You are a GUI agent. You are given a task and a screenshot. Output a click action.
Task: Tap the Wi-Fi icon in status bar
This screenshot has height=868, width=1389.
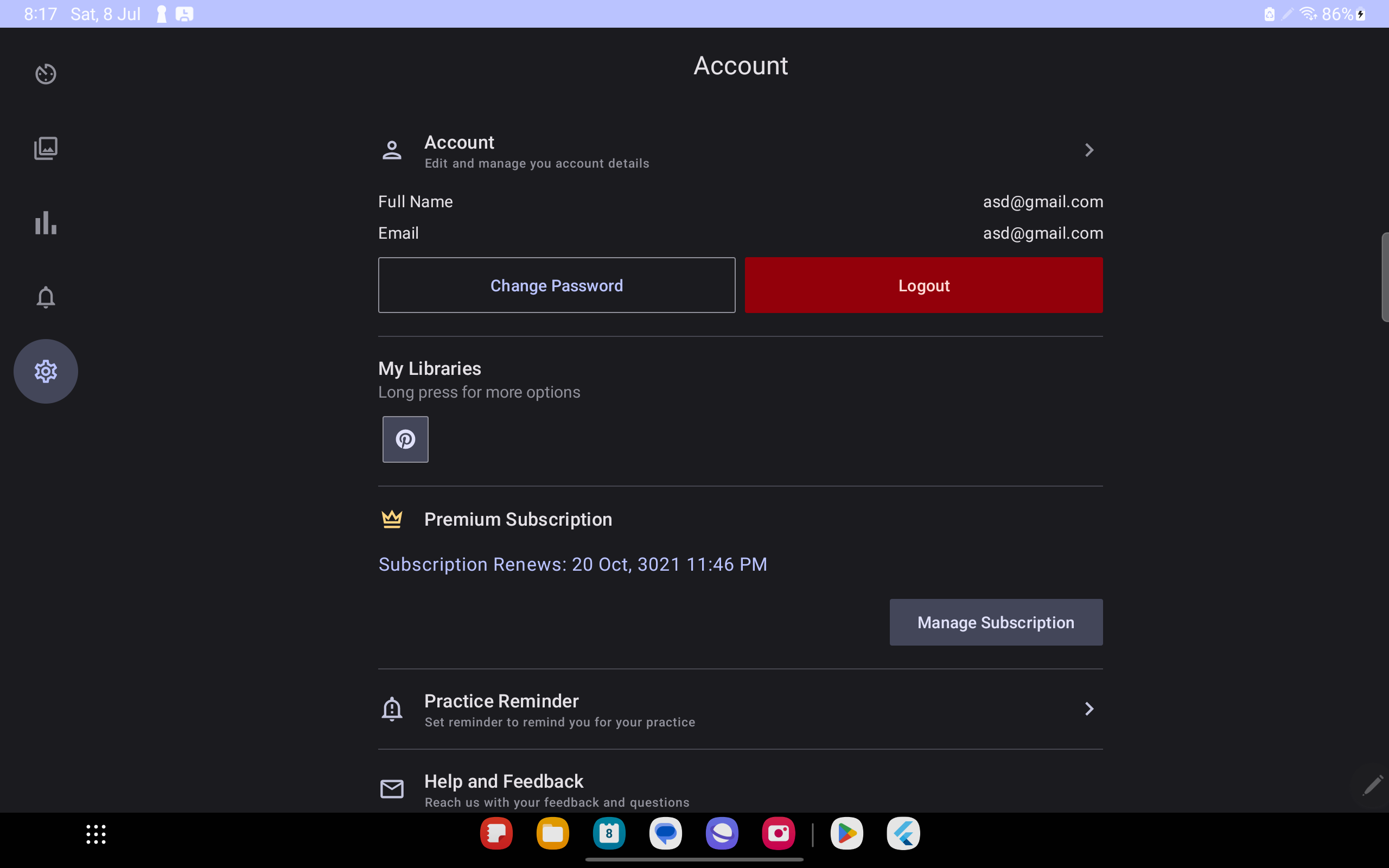tap(1308, 14)
